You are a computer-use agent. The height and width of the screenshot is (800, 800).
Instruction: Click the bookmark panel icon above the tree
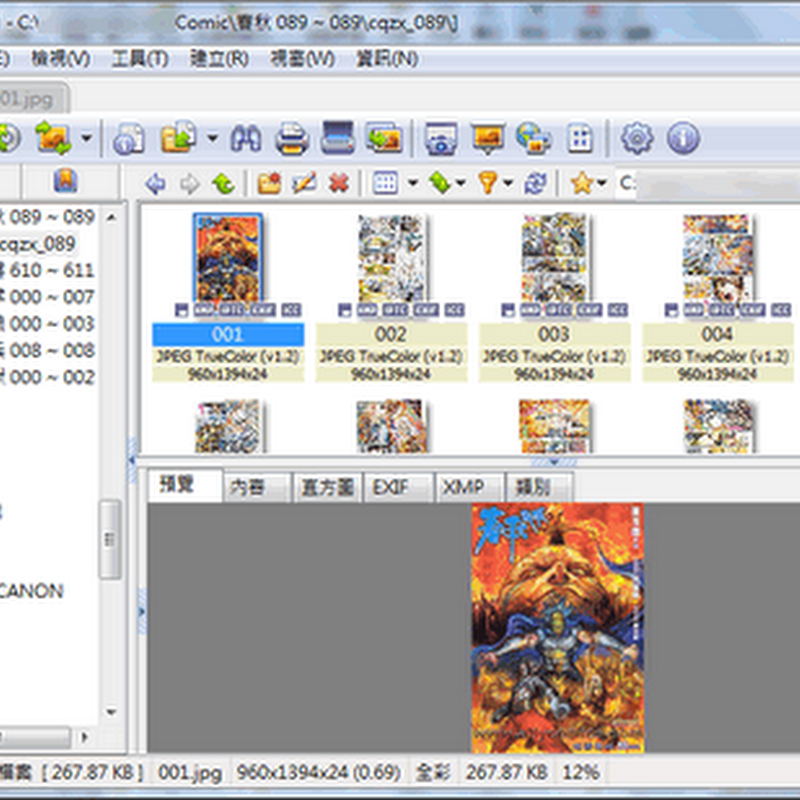[x=66, y=181]
